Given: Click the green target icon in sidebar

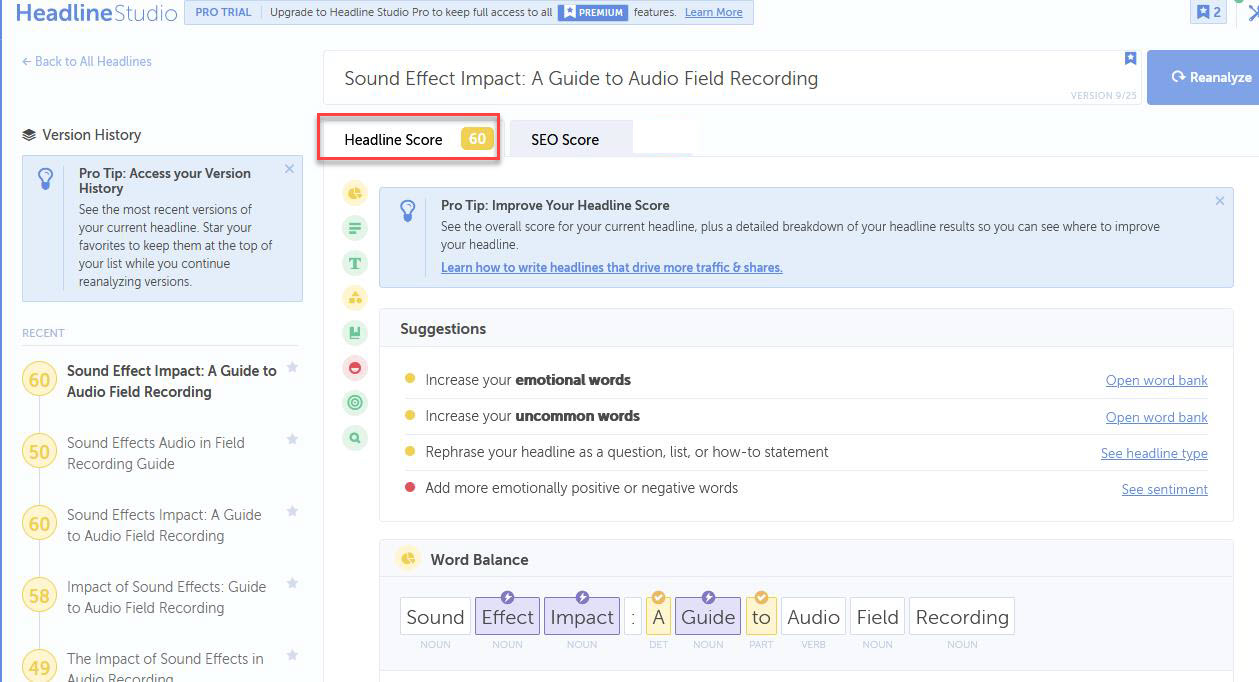Looking at the screenshot, I should tap(354, 403).
